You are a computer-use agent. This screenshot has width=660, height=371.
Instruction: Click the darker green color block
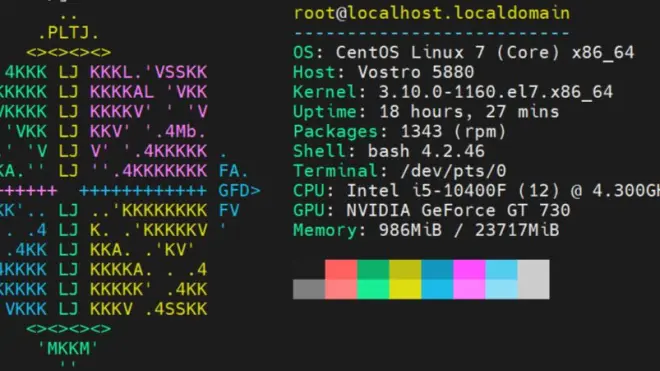(373, 270)
